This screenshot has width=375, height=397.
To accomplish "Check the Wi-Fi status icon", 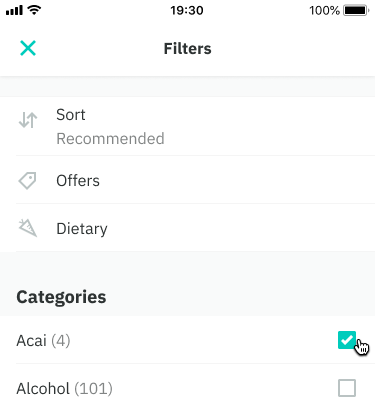I will pos(34,10).
